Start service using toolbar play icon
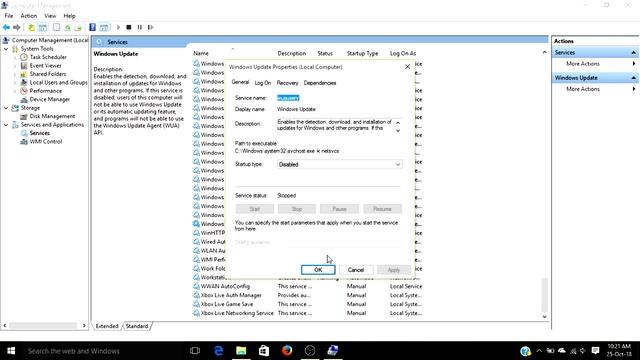 tap(118, 27)
